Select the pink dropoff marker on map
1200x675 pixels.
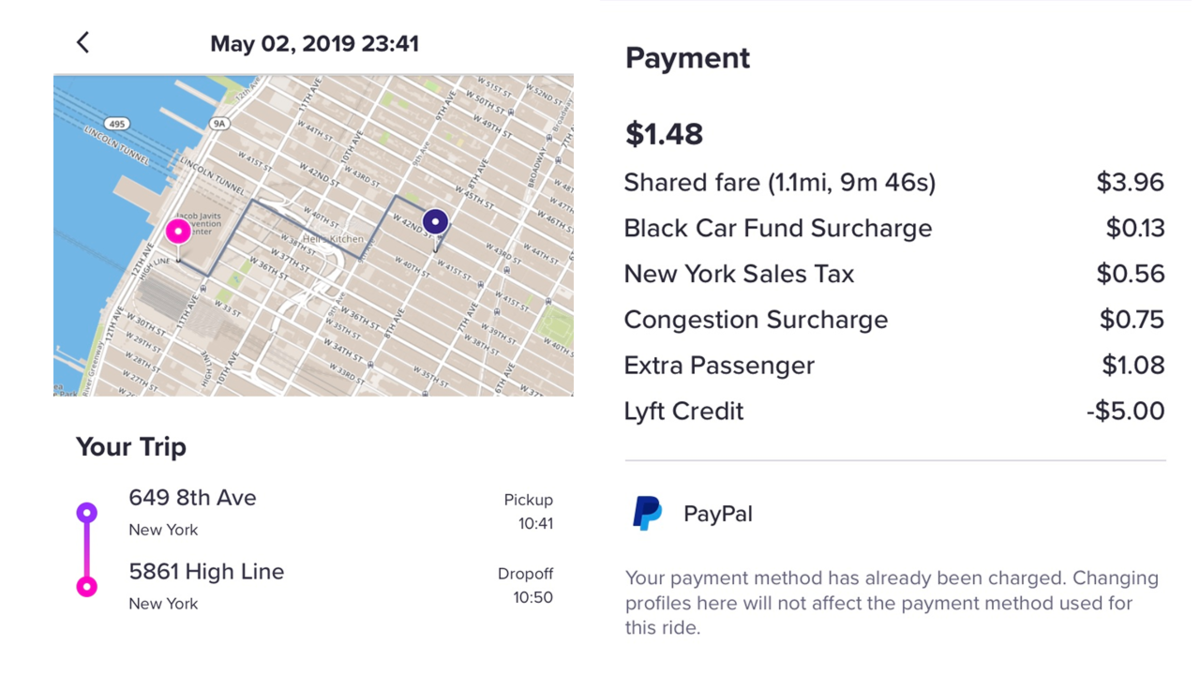(180, 230)
